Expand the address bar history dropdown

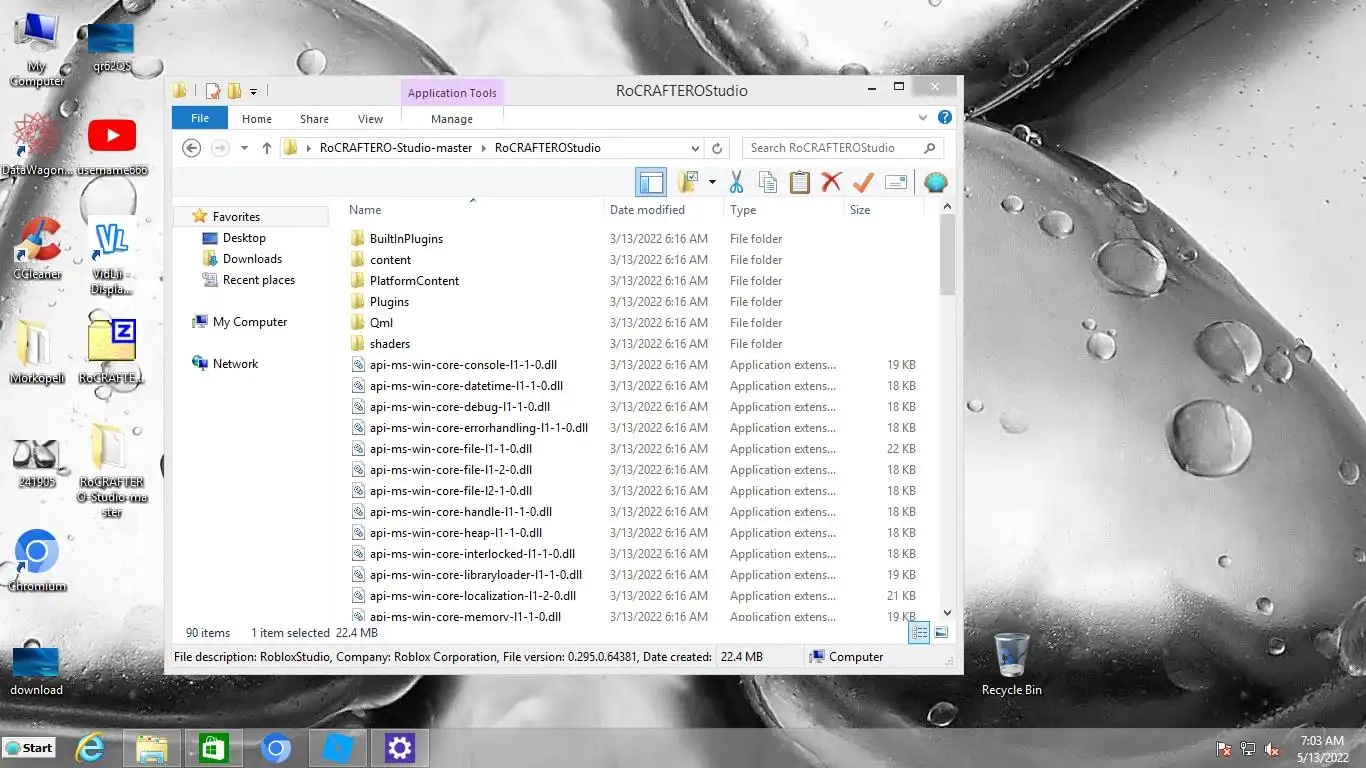pos(695,148)
